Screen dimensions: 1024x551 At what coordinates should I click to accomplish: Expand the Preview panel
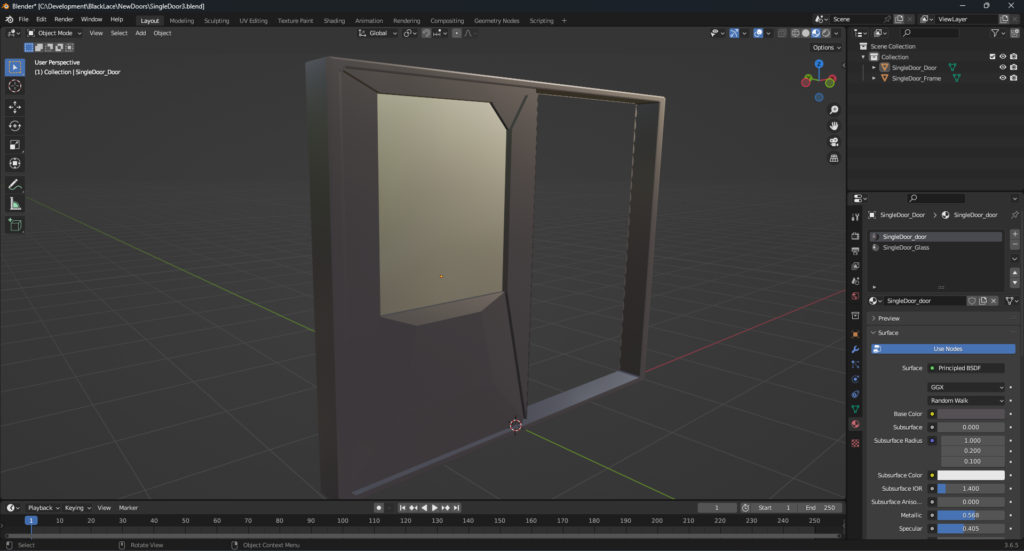(x=888, y=318)
